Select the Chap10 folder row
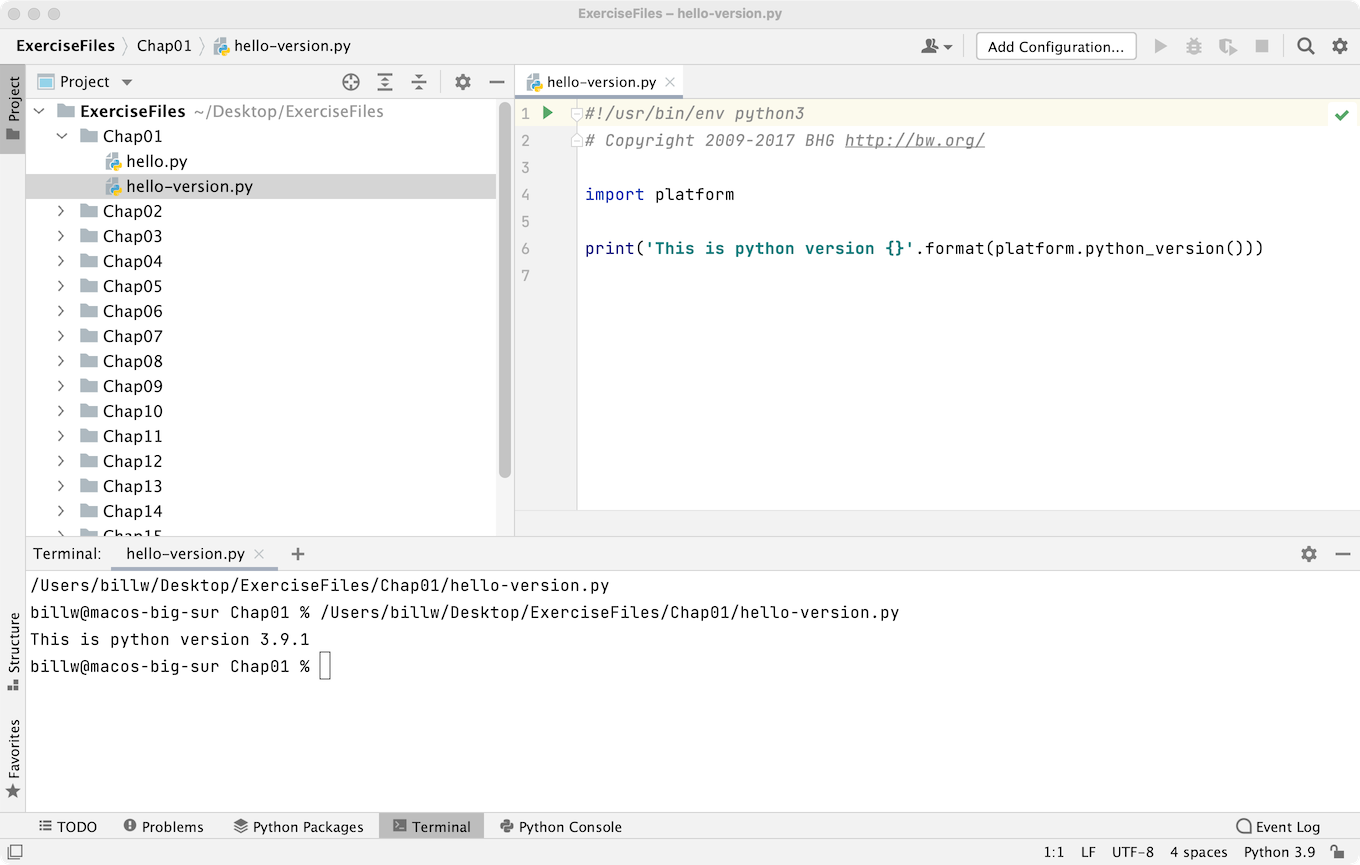 tap(261, 411)
